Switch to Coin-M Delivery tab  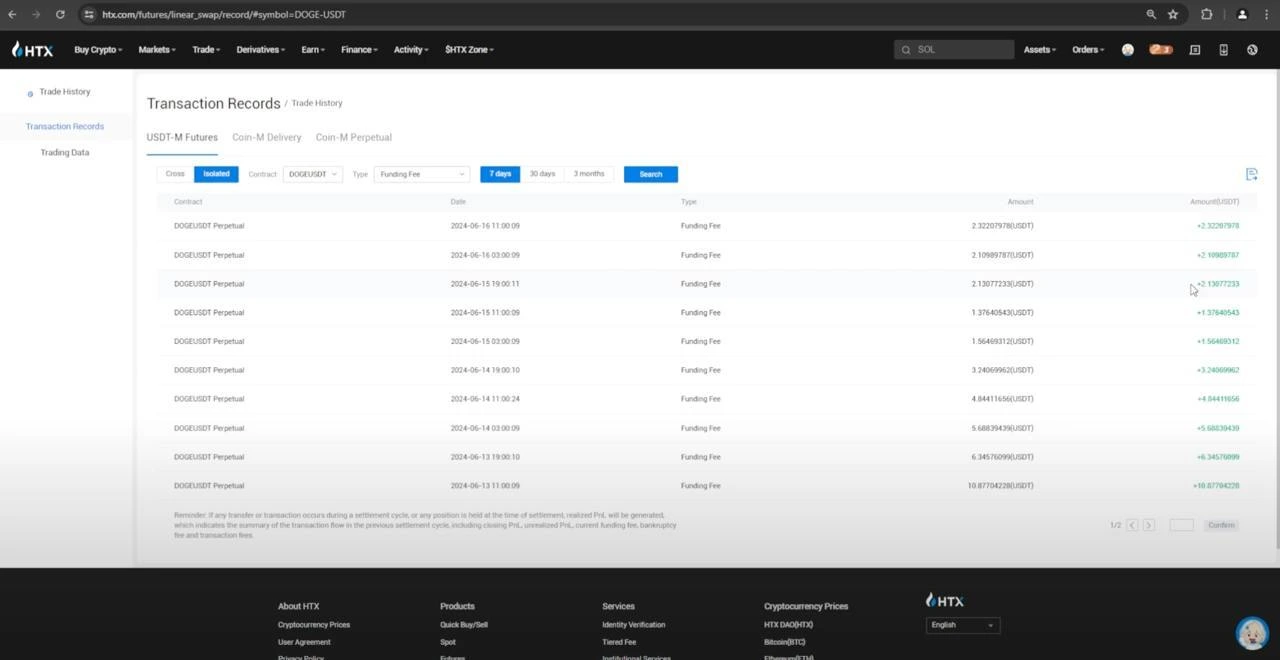[267, 137]
